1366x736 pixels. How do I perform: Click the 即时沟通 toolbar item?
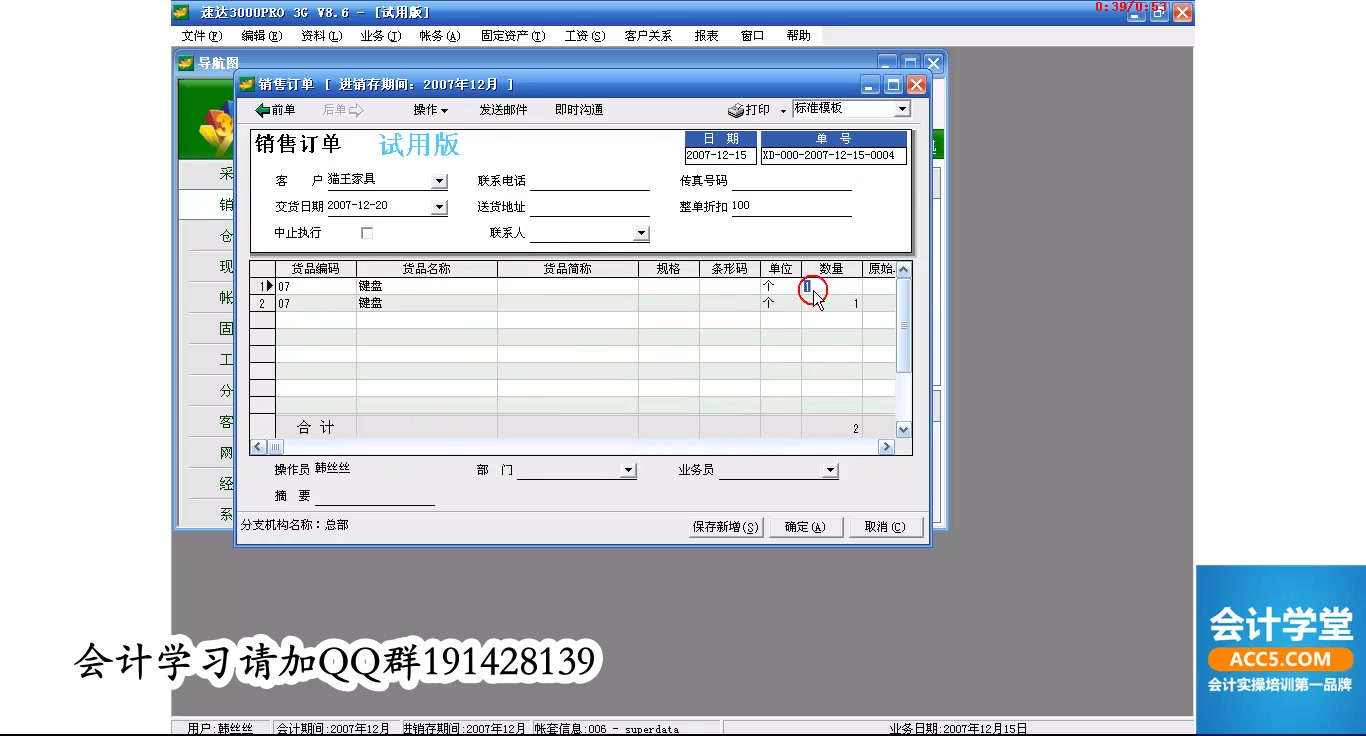(577, 110)
